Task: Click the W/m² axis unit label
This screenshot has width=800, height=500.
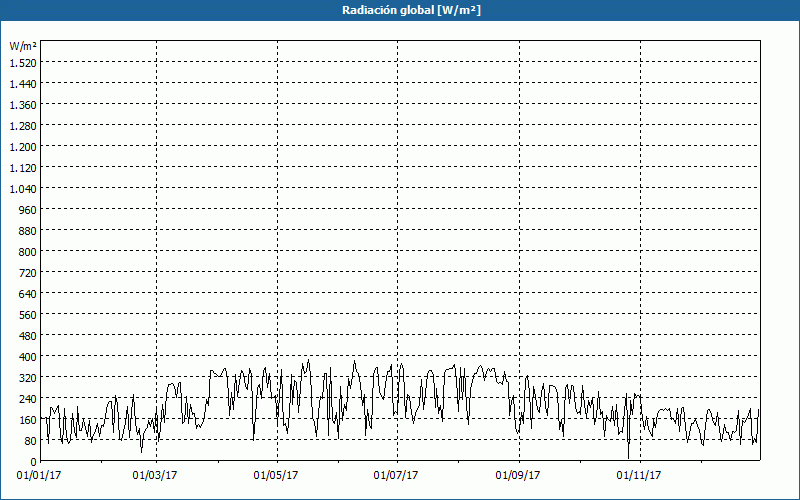Action: pos(23,46)
